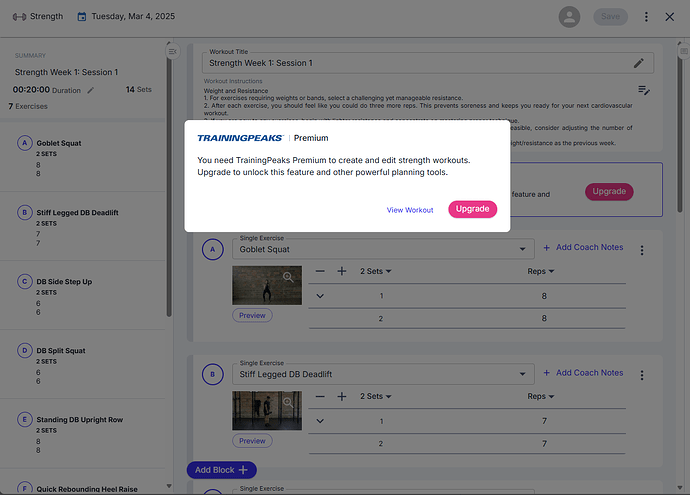
Task: Zoom the Stiff Legged DB Deadlift thumbnail
Action: click(x=288, y=402)
